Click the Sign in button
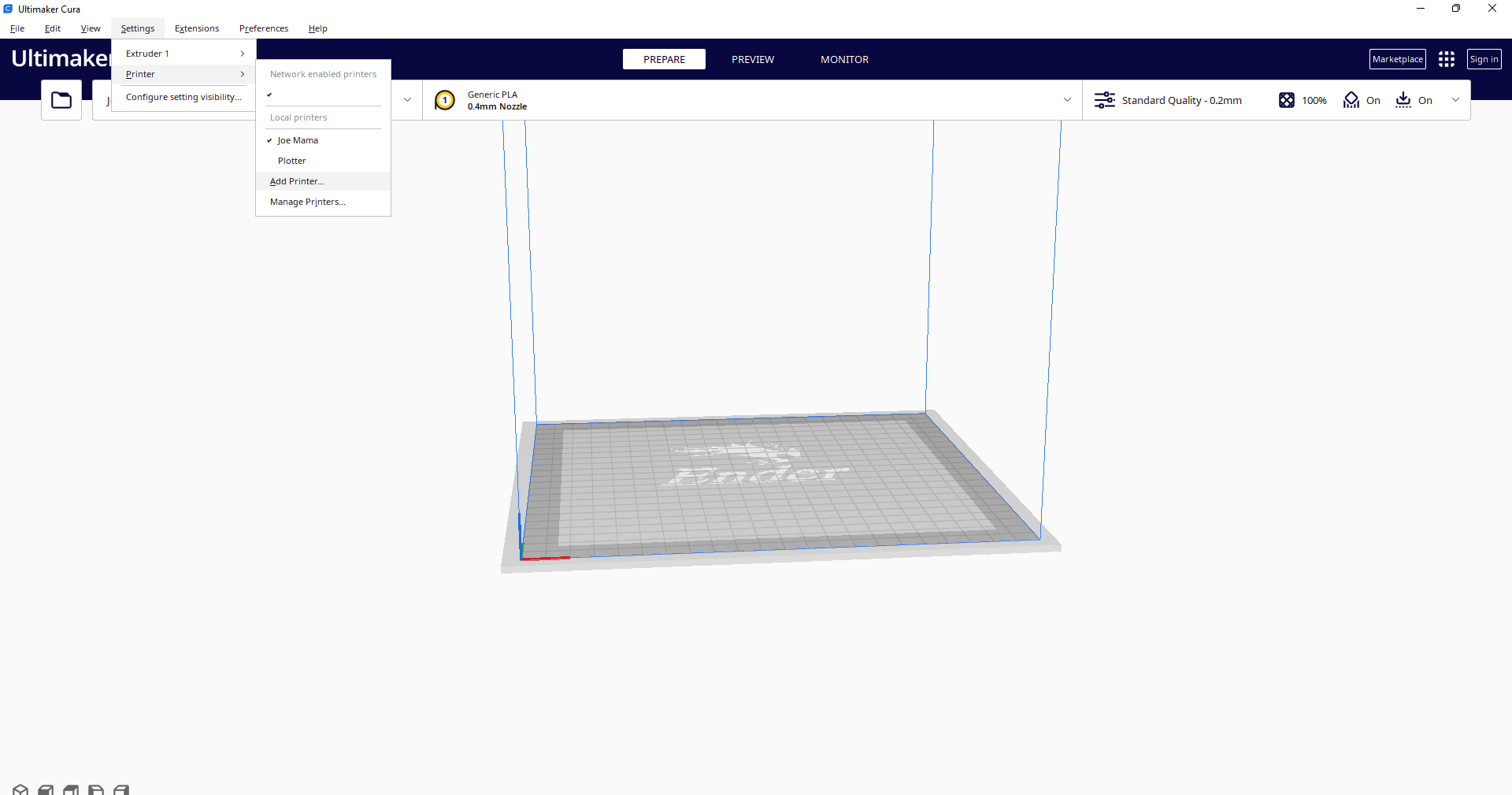Image resolution: width=1512 pixels, height=795 pixels. point(1484,59)
